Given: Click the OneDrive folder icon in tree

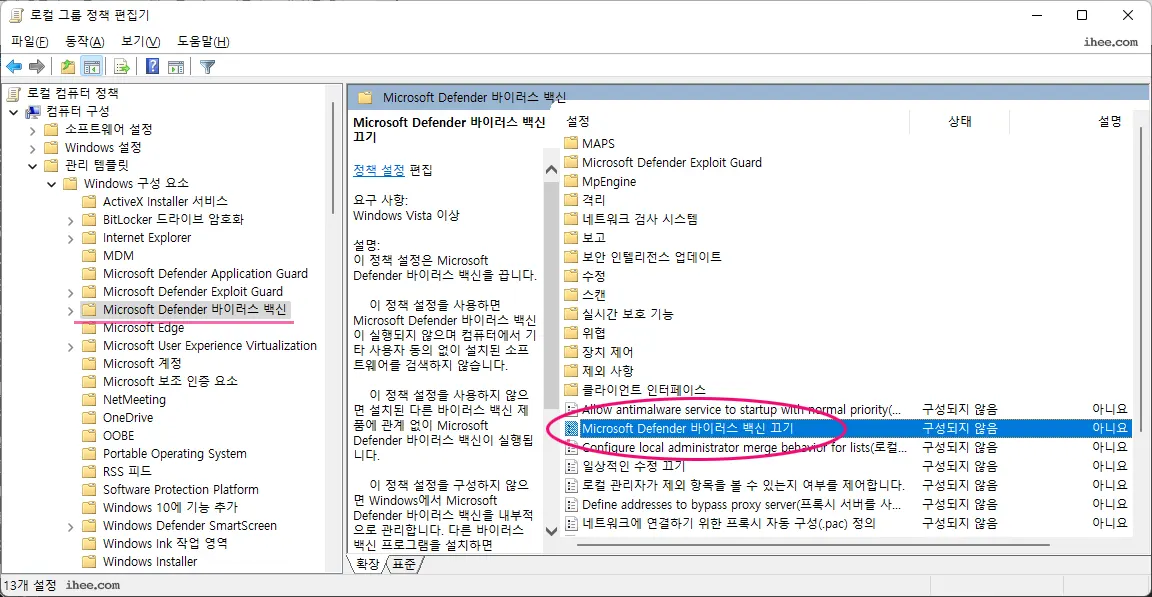Looking at the screenshot, I should tap(90, 418).
